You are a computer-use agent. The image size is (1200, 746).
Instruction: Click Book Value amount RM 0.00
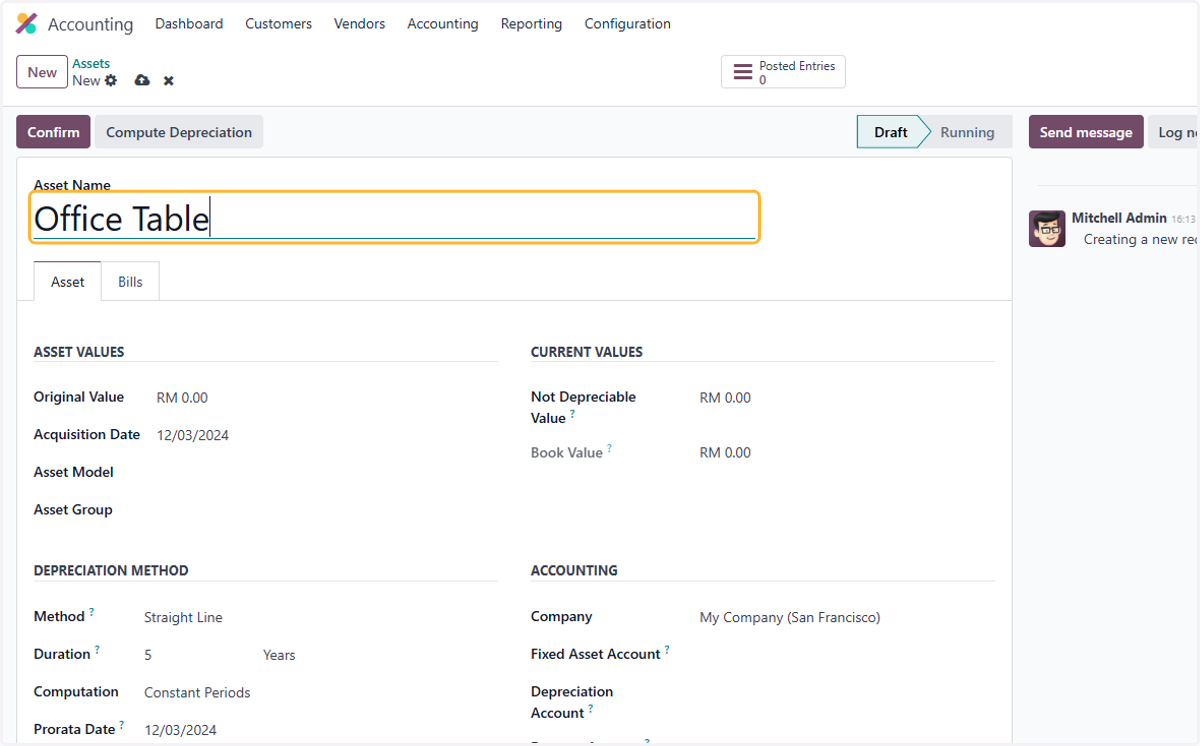pos(725,453)
